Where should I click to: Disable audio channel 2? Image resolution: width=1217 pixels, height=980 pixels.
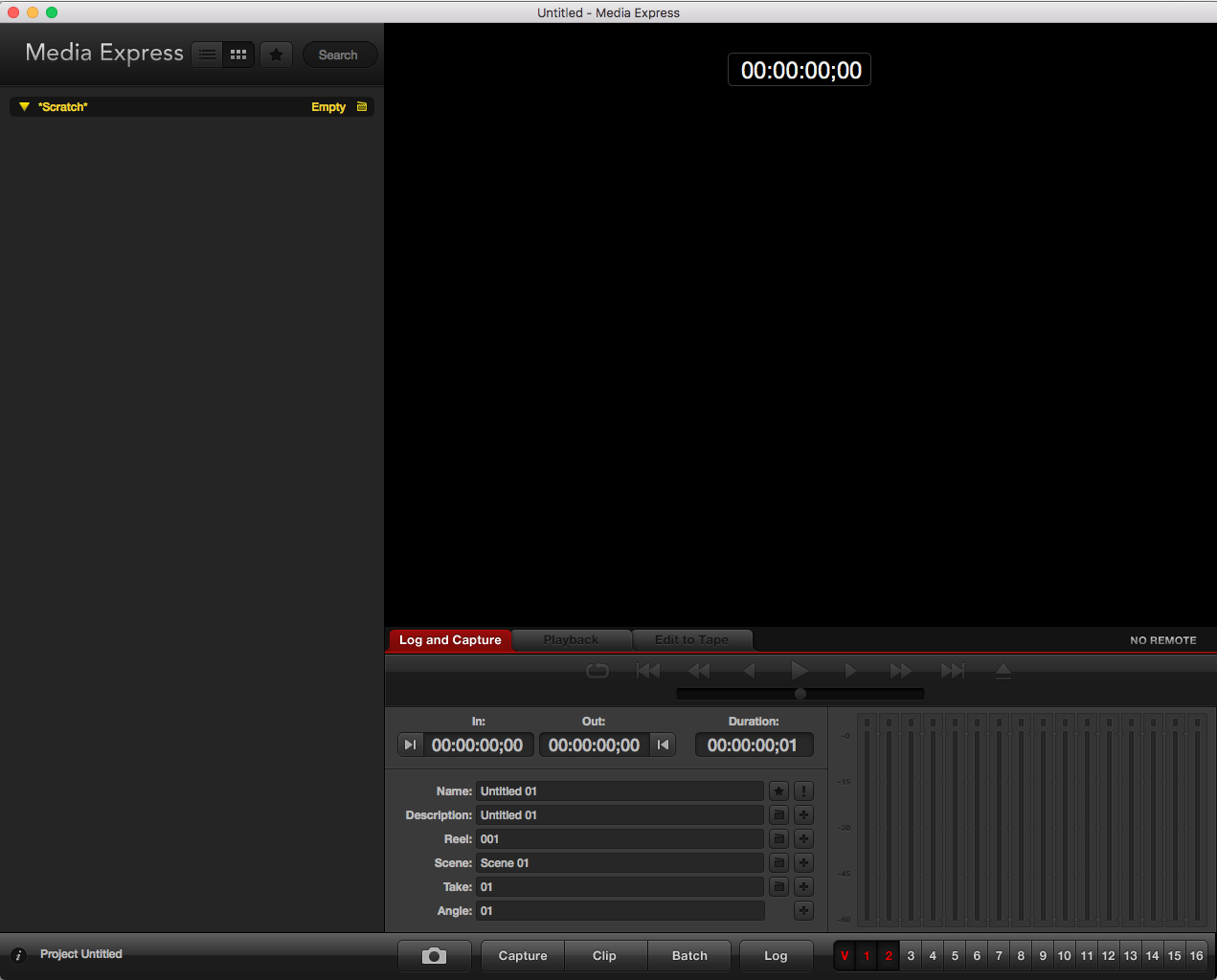pyautogui.click(x=889, y=955)
